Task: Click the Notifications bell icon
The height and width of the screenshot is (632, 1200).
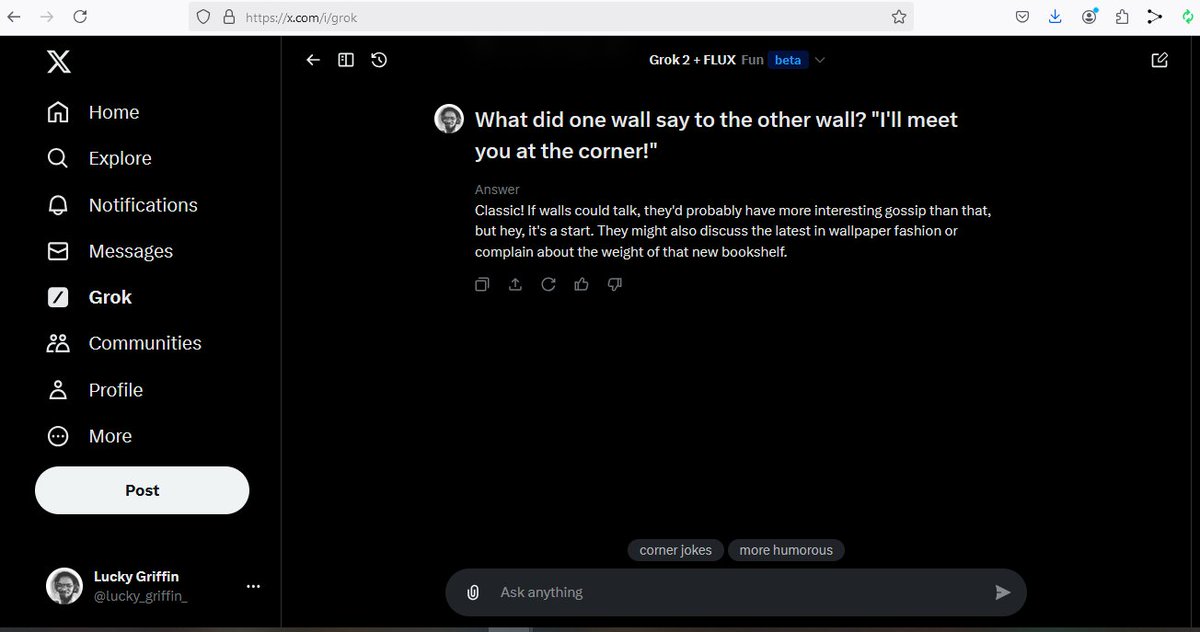Action: click(x=58, y=205)
